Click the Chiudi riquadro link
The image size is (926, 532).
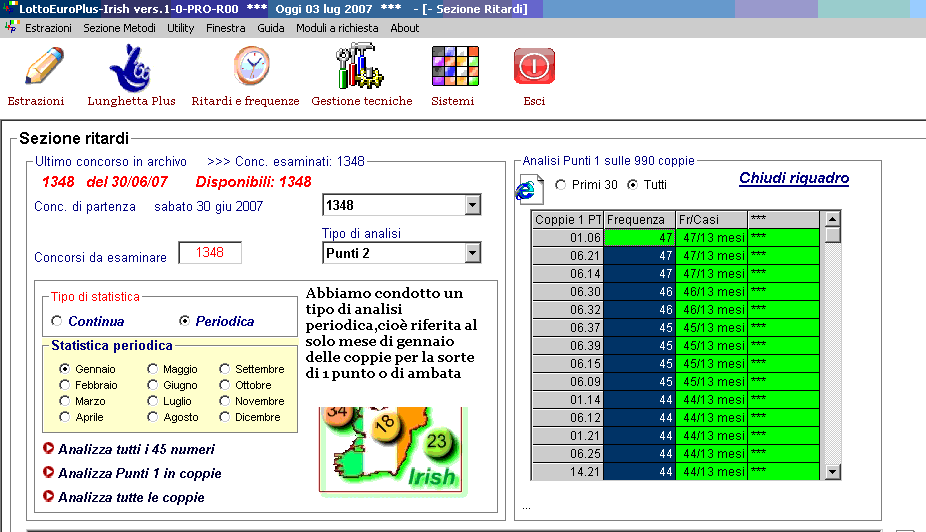(794, 178)
